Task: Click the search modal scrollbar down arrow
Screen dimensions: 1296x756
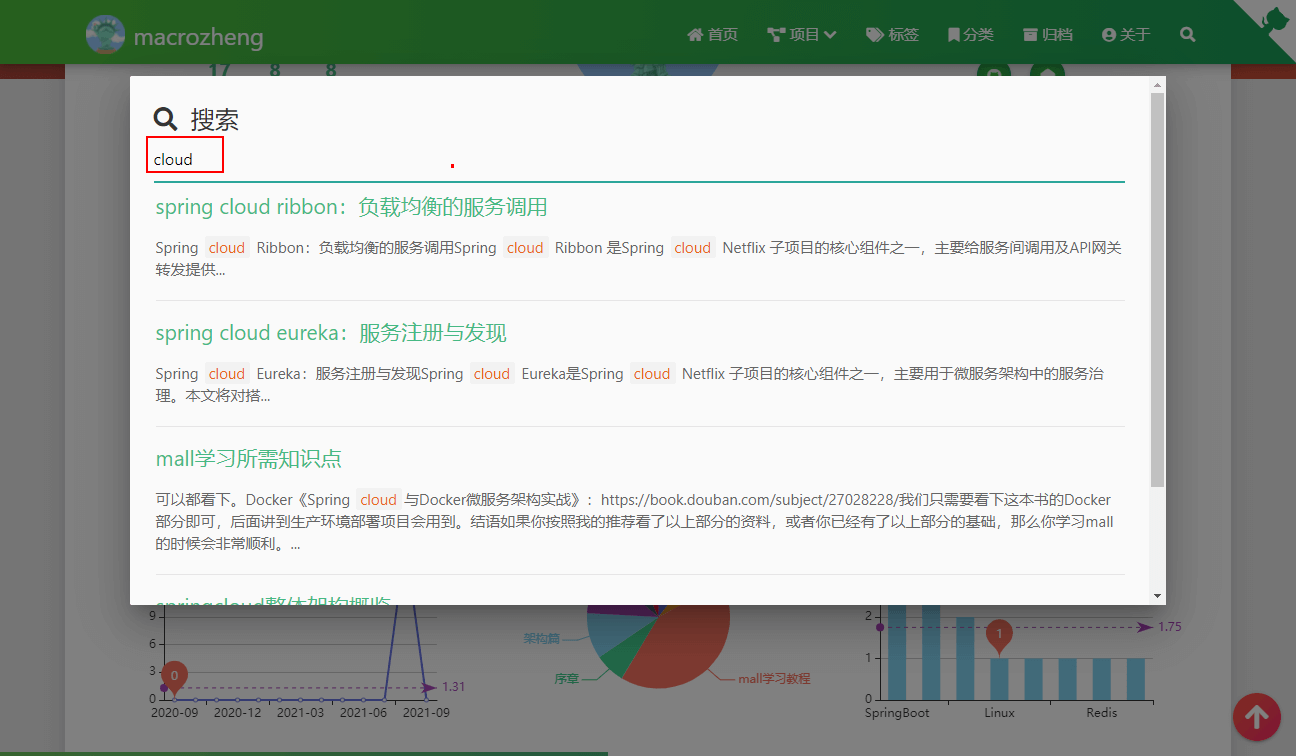Action: pyautogui.click(x=1158, y=596)
